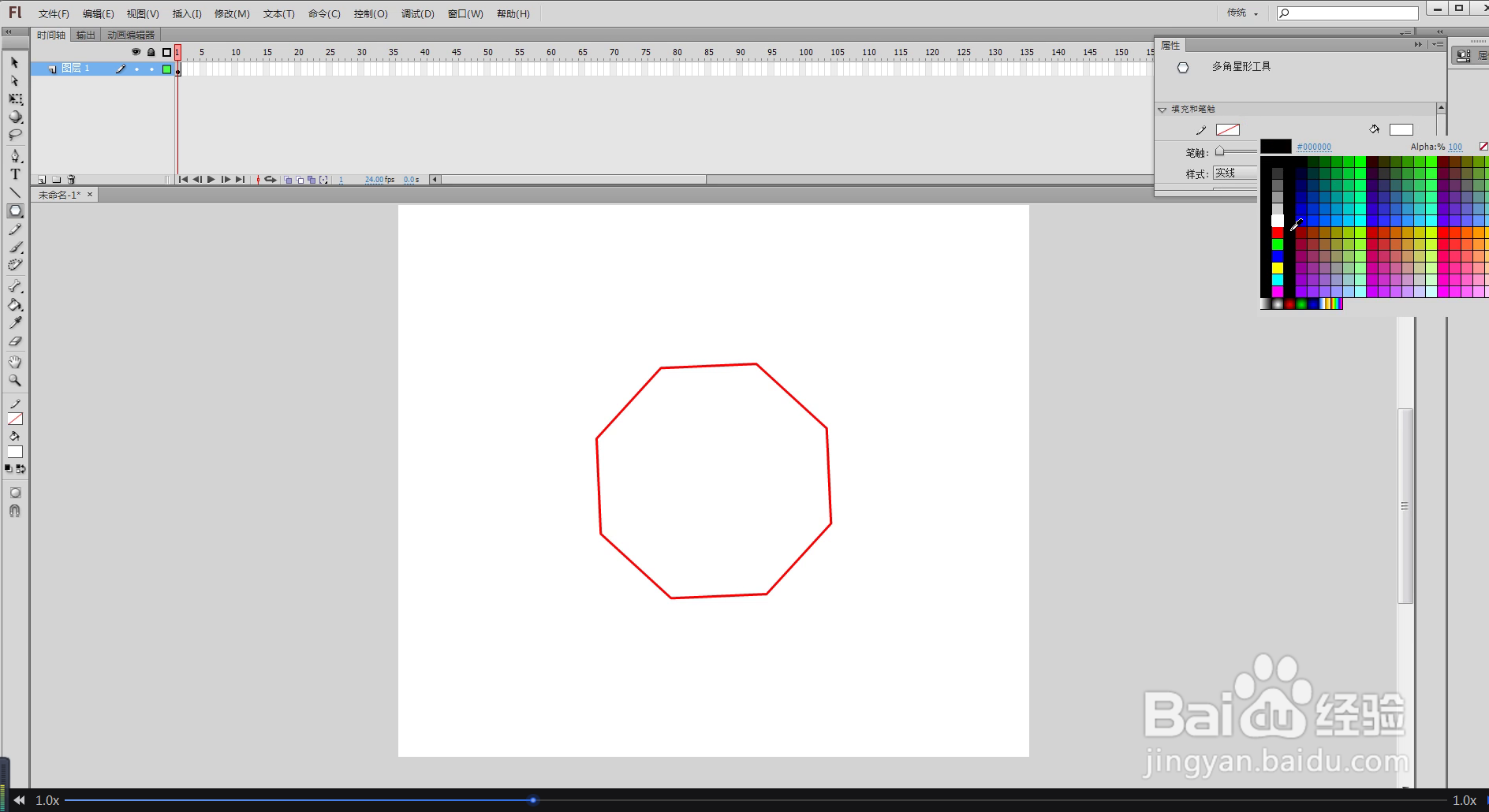
Task: Toggle visibility of 图层 1 layer
Action: (x=137, y=69)
